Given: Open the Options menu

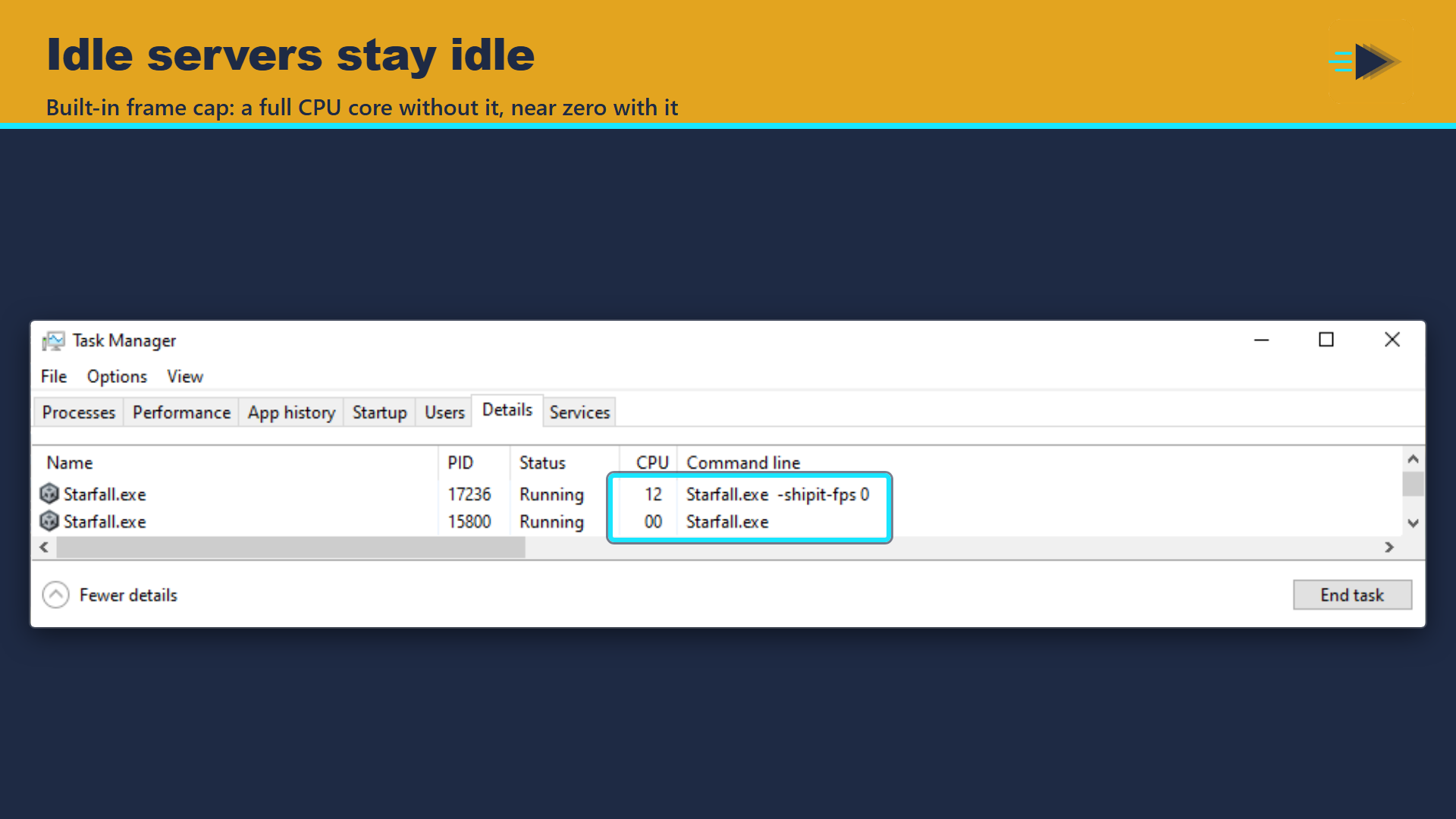Looking at the screenshot, I should pyautogui.click(x=117, y=377).
